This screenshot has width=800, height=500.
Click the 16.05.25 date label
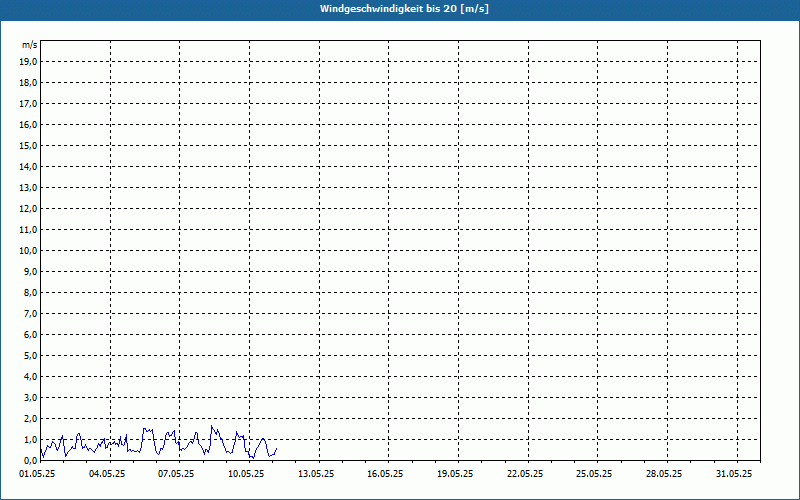385,474
